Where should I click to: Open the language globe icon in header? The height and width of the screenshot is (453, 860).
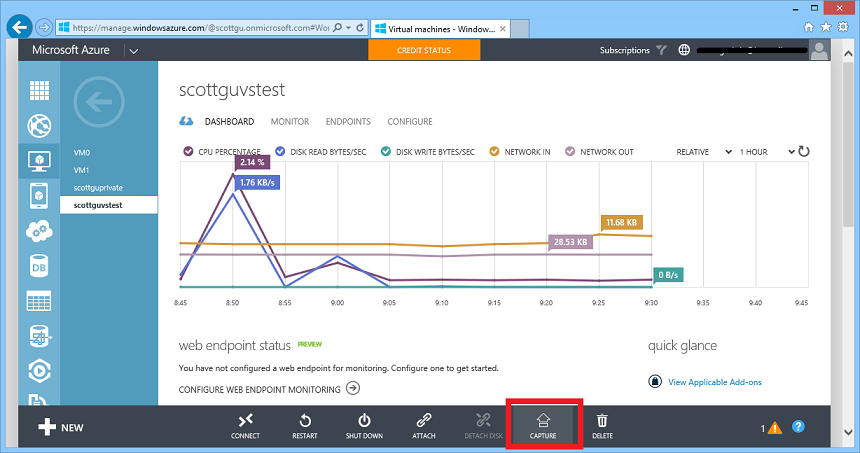tap(684, 50)
